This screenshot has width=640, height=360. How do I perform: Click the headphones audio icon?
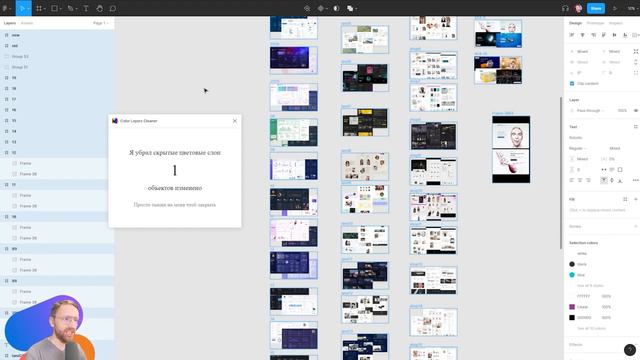click(565, 8)
